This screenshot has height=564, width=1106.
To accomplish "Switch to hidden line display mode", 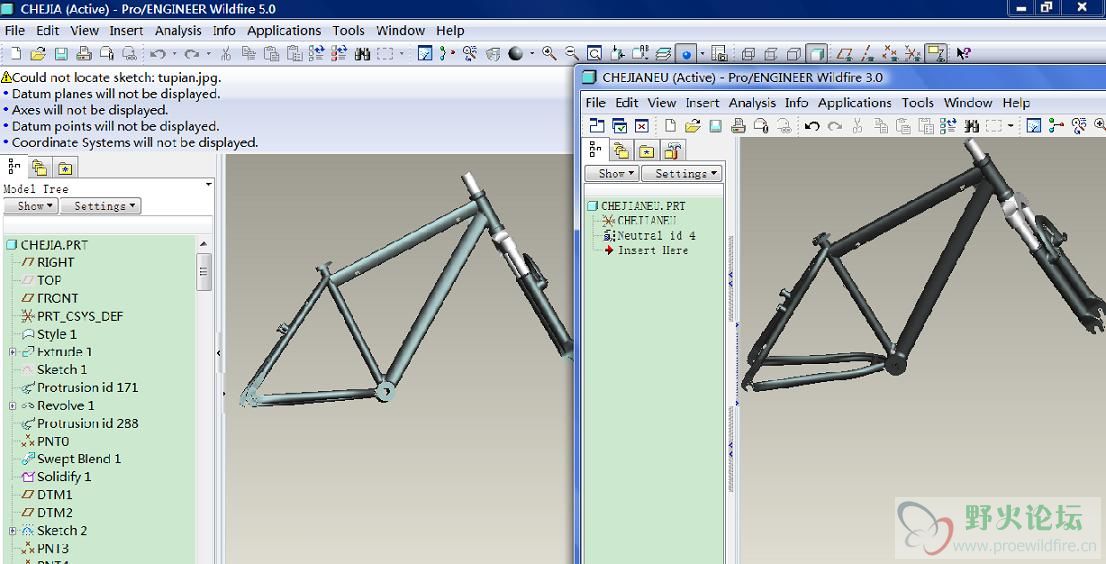I will (x=771, y=54).
